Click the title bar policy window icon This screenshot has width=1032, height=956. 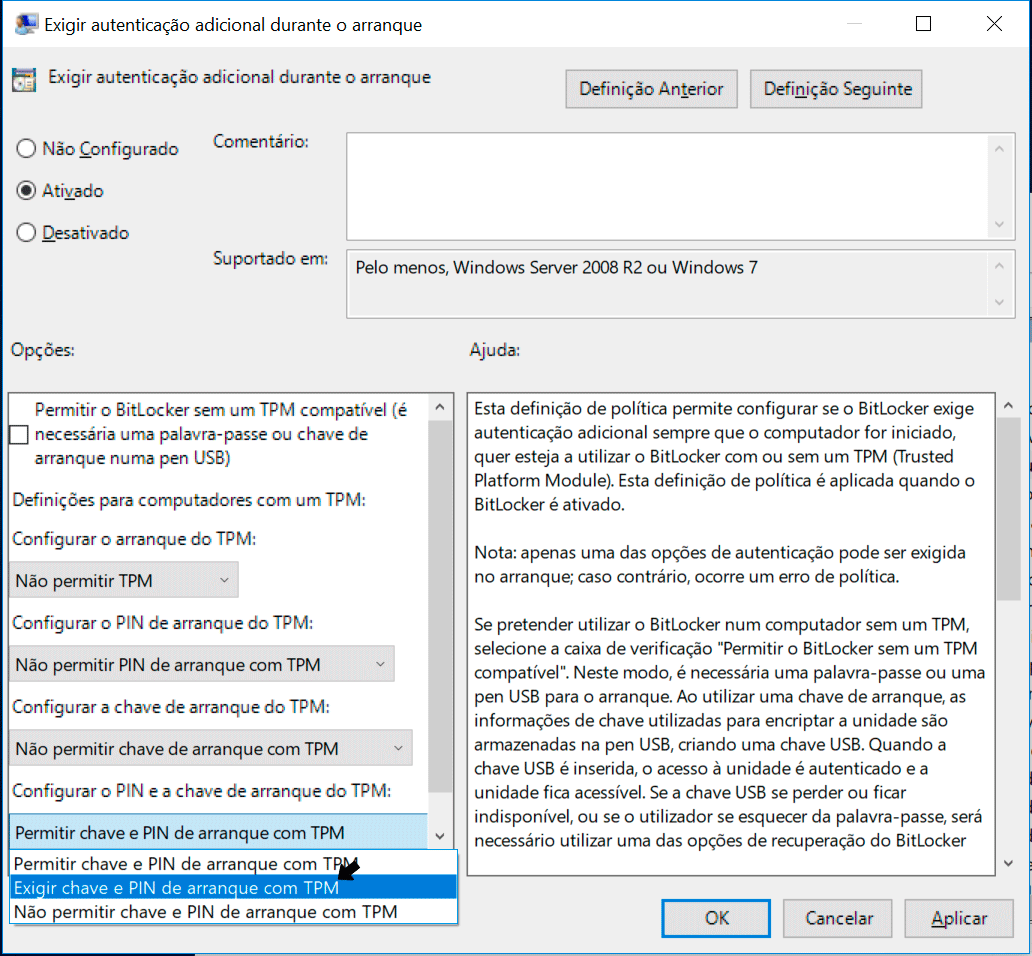(26, 24)
